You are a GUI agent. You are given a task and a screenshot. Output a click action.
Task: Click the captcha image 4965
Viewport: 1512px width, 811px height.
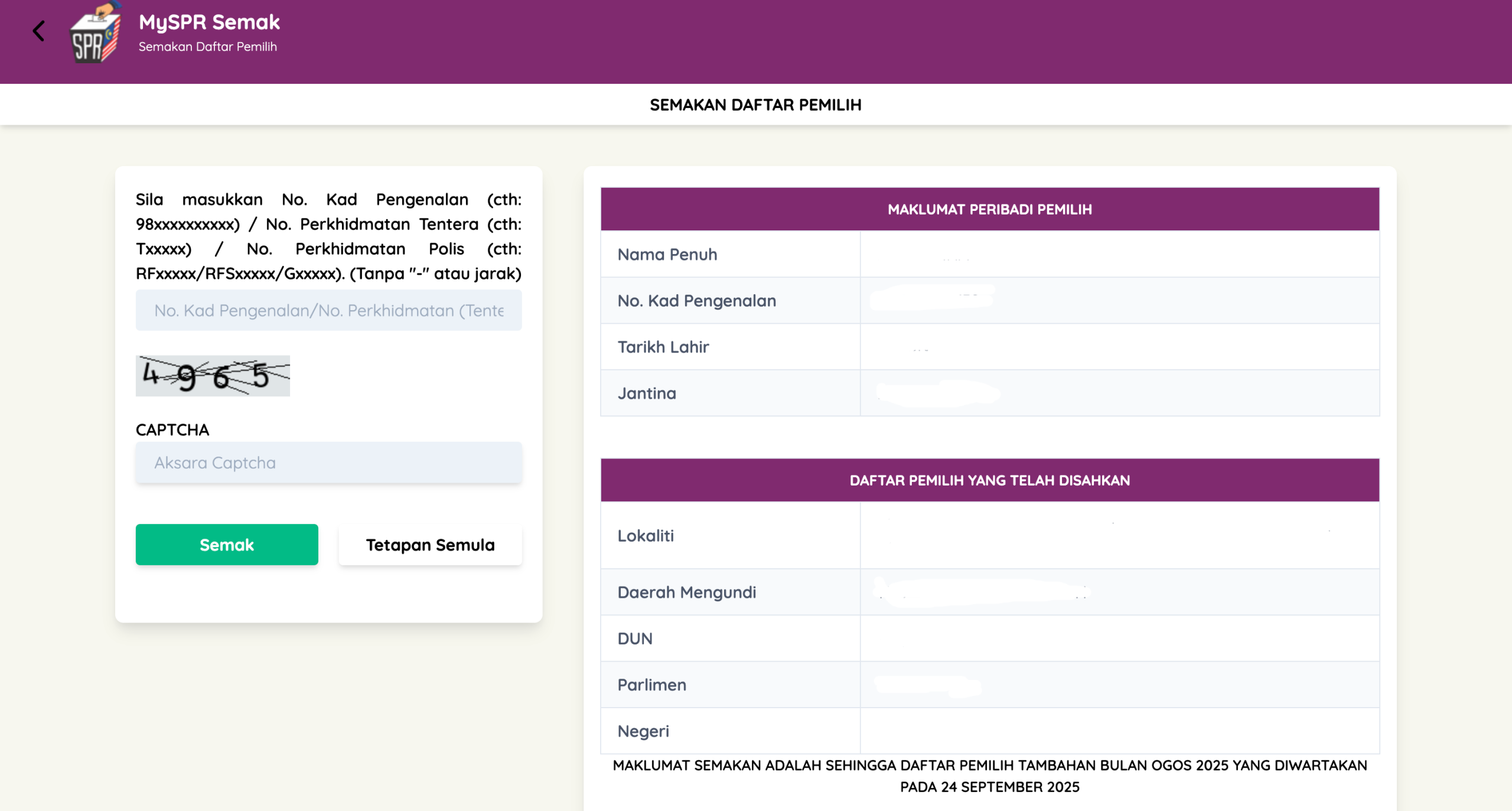point(213,376)
